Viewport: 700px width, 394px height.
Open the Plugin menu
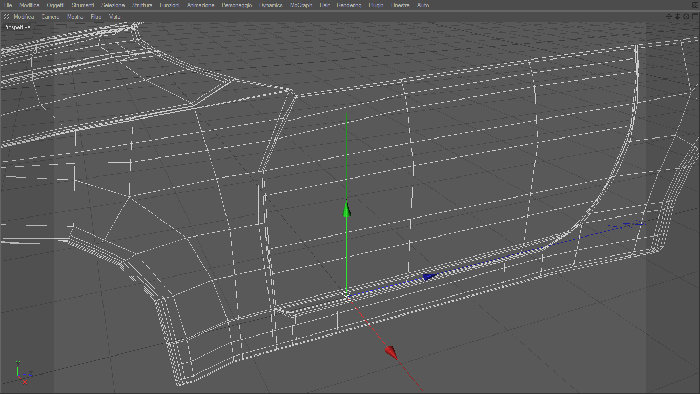[x=376, y=5]
